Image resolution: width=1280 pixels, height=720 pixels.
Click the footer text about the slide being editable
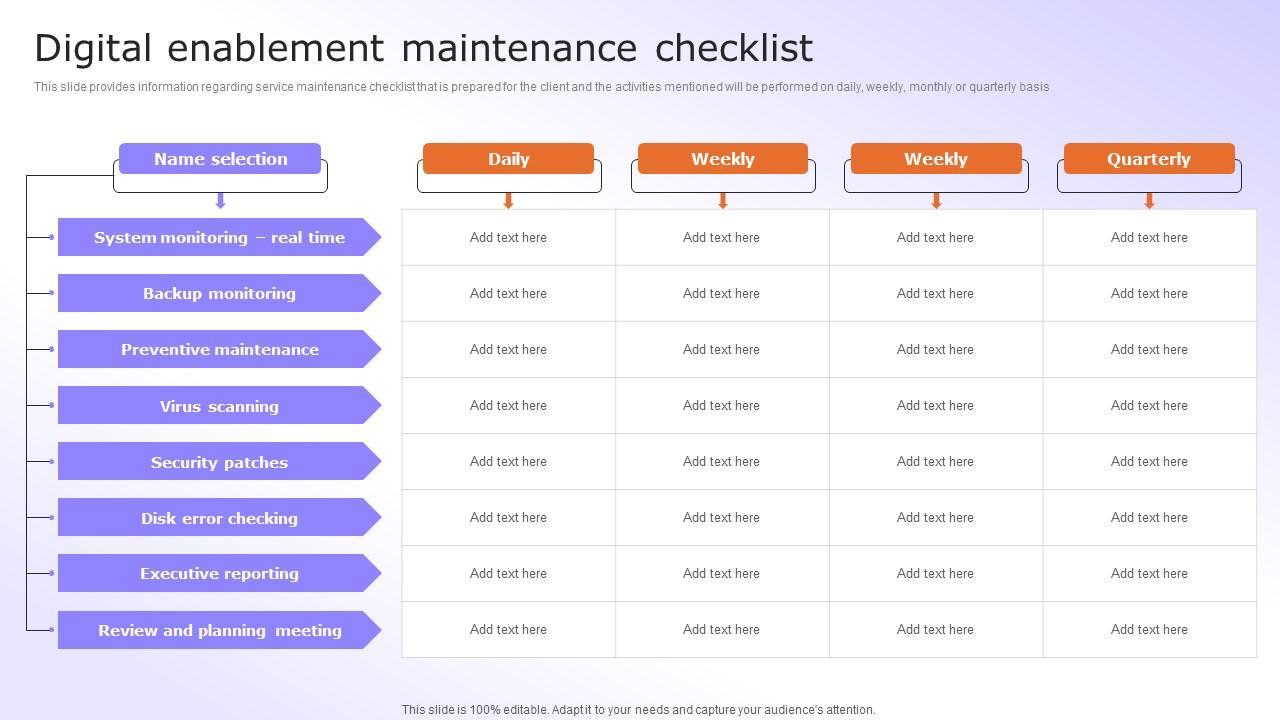click(x=638, y=710)
